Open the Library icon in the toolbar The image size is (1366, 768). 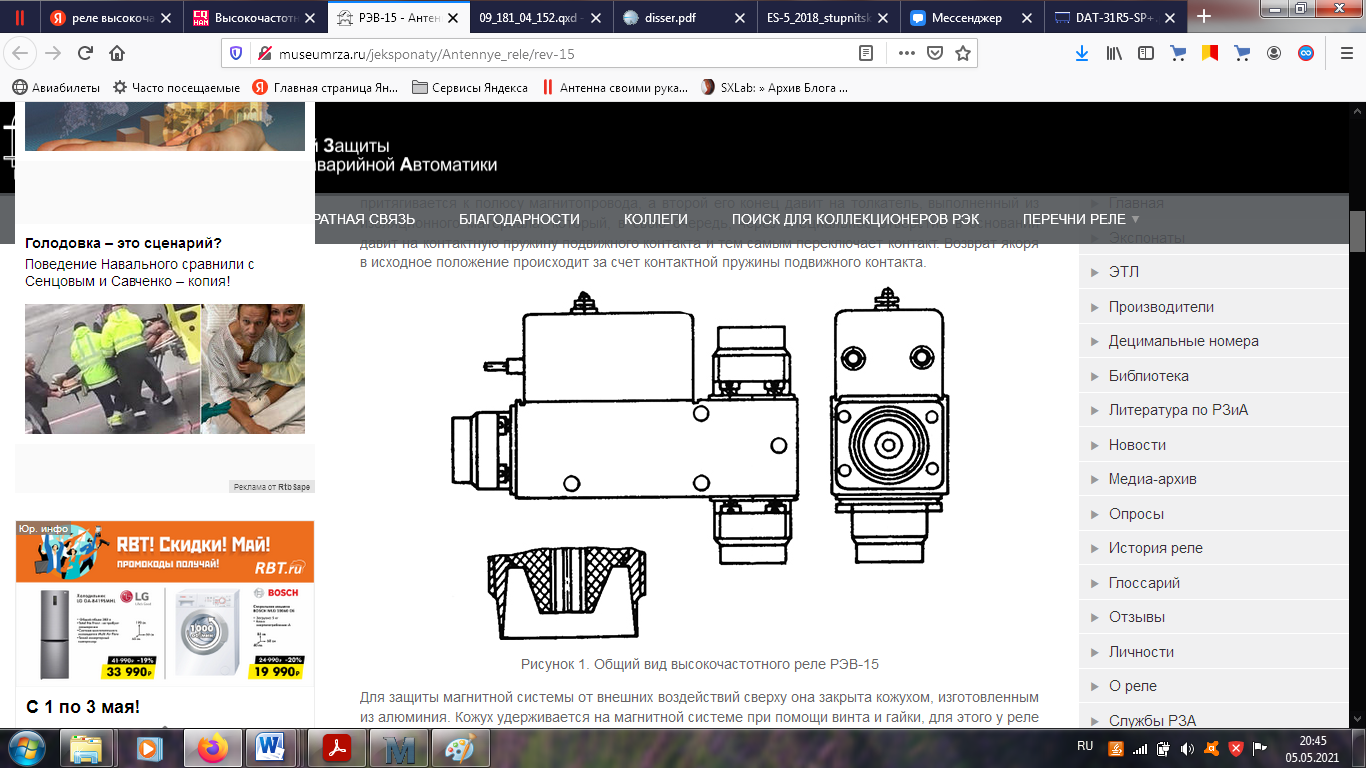point(1113,54)
